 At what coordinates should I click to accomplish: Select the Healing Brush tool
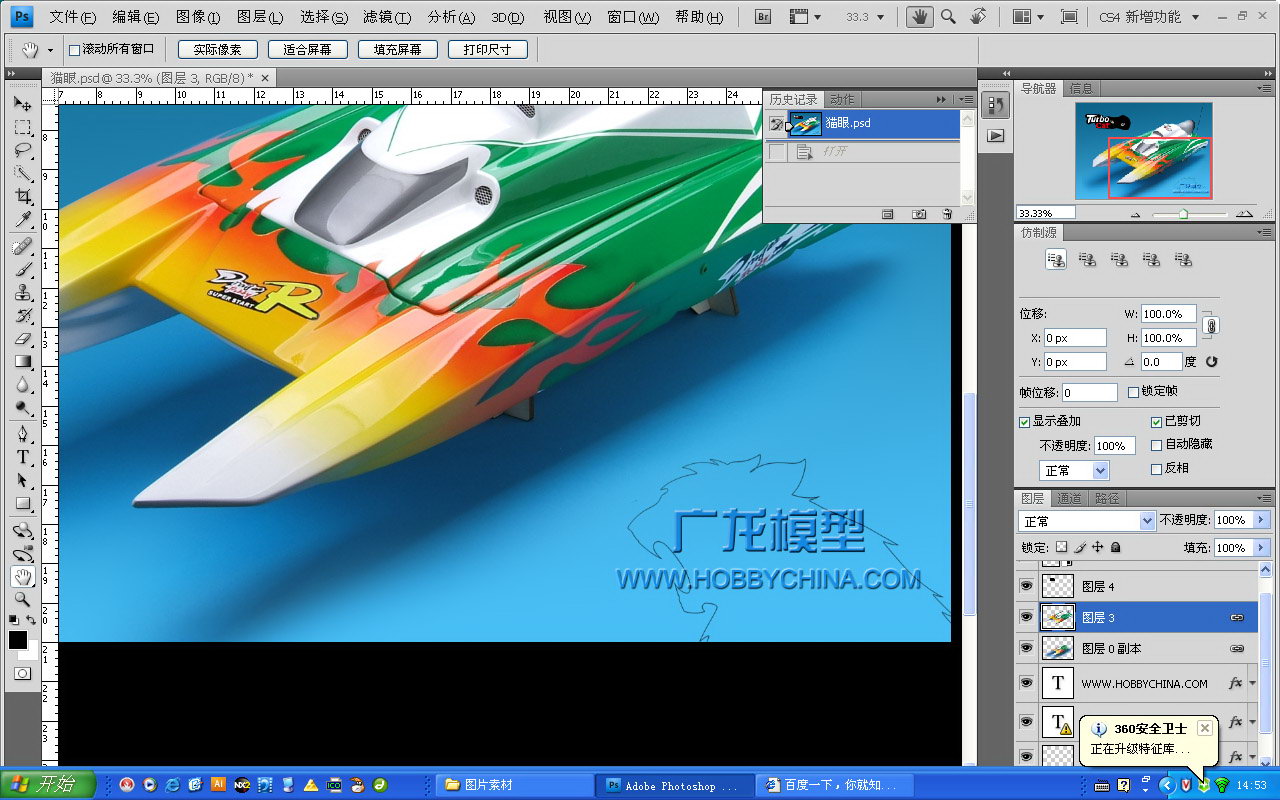[x=22, y=246]
